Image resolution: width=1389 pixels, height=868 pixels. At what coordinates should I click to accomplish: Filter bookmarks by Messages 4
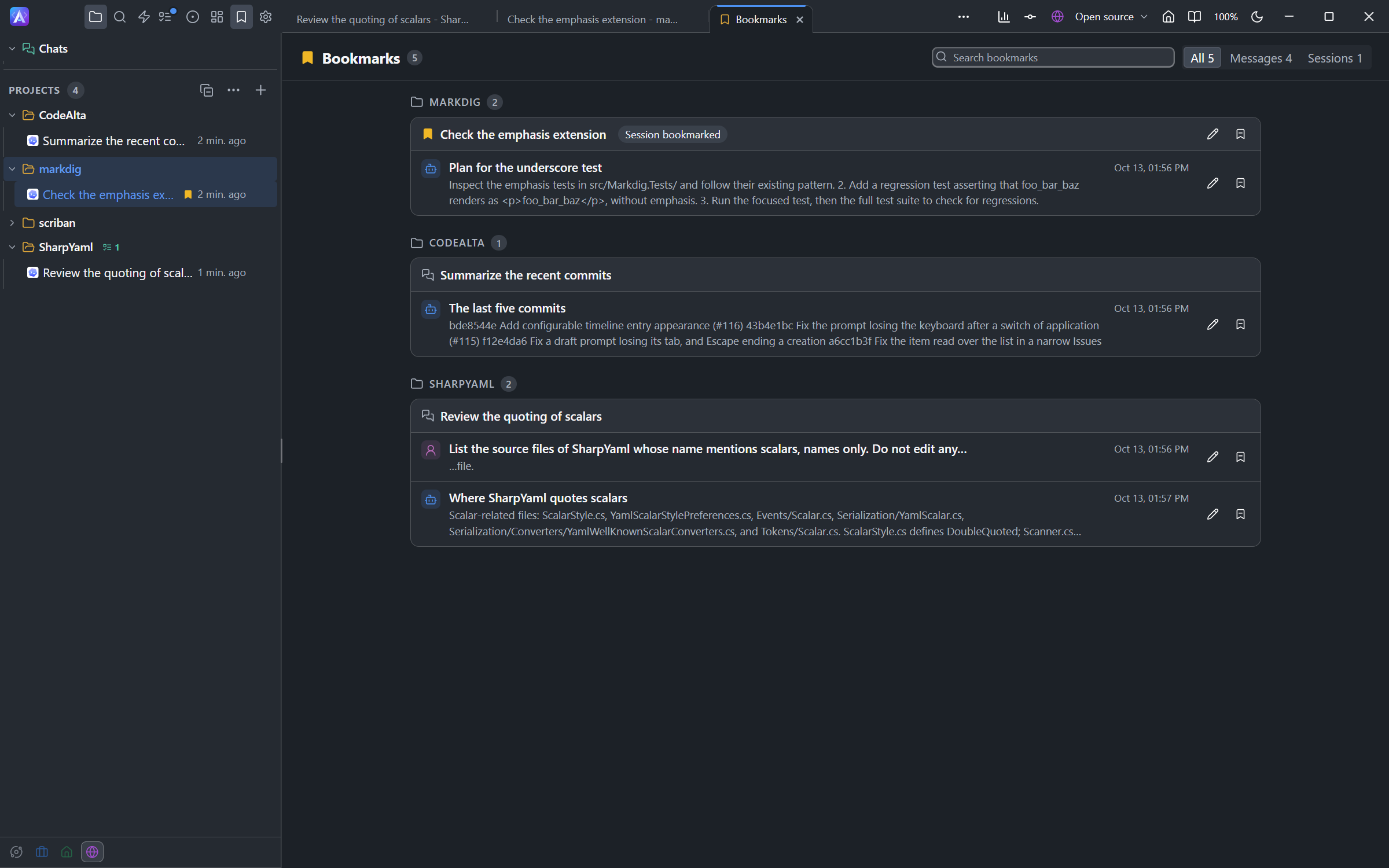pos(1261,58)
